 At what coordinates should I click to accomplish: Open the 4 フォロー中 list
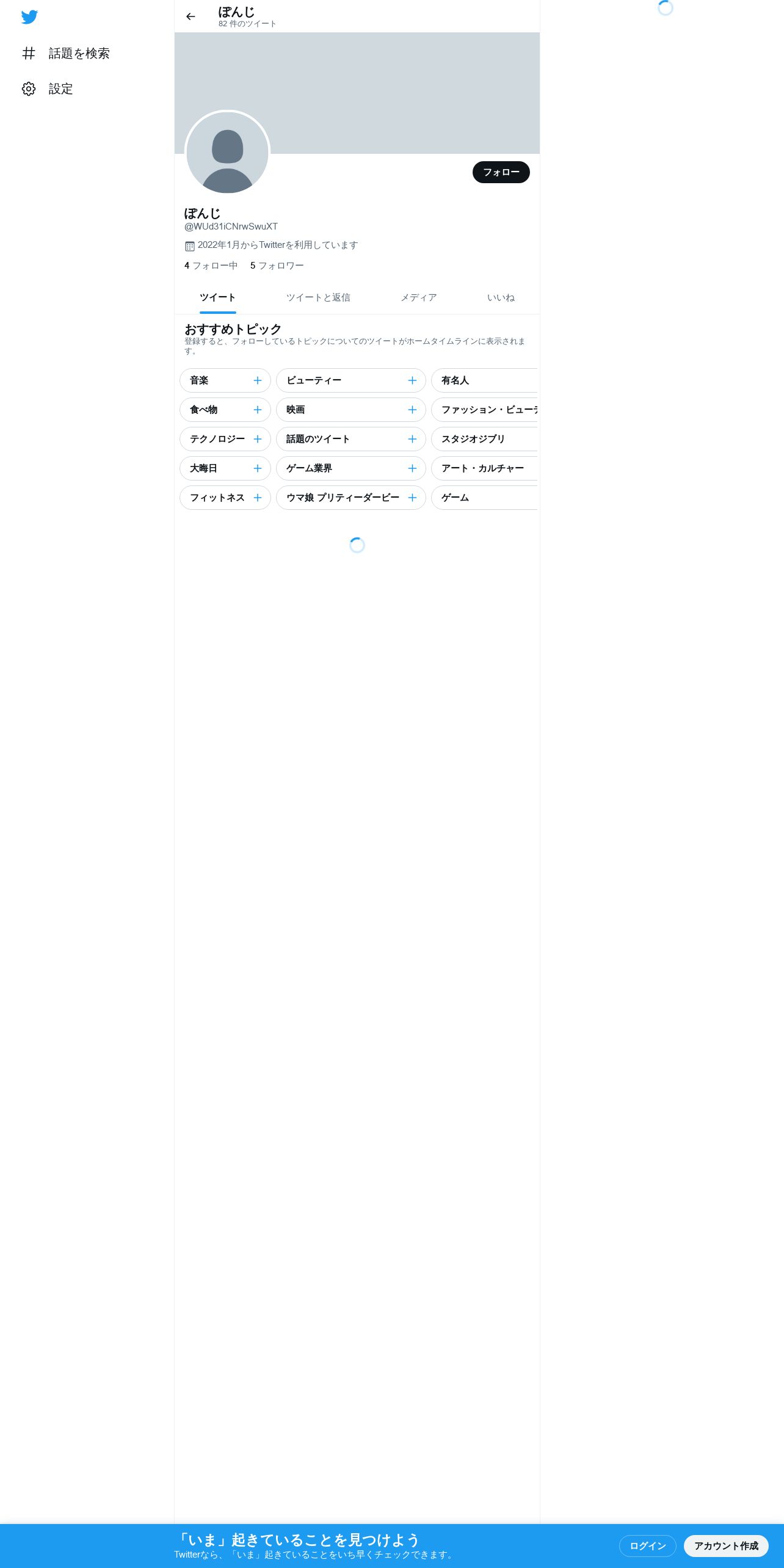point(211,266)
